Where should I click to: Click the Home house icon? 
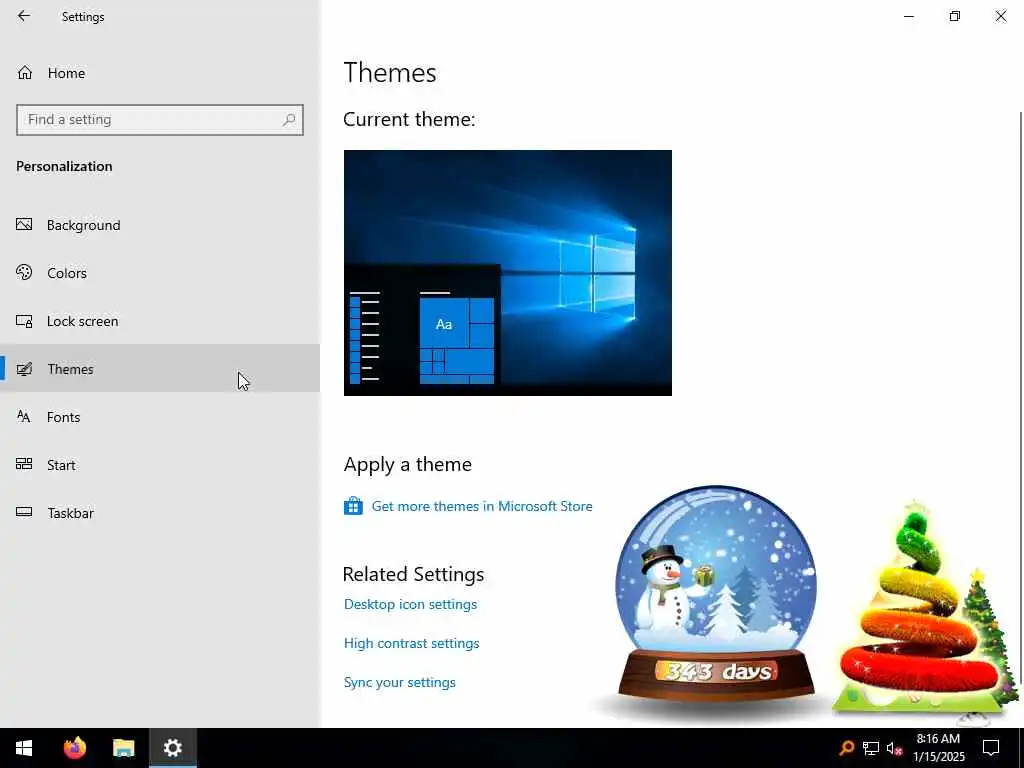click(25, 73)
